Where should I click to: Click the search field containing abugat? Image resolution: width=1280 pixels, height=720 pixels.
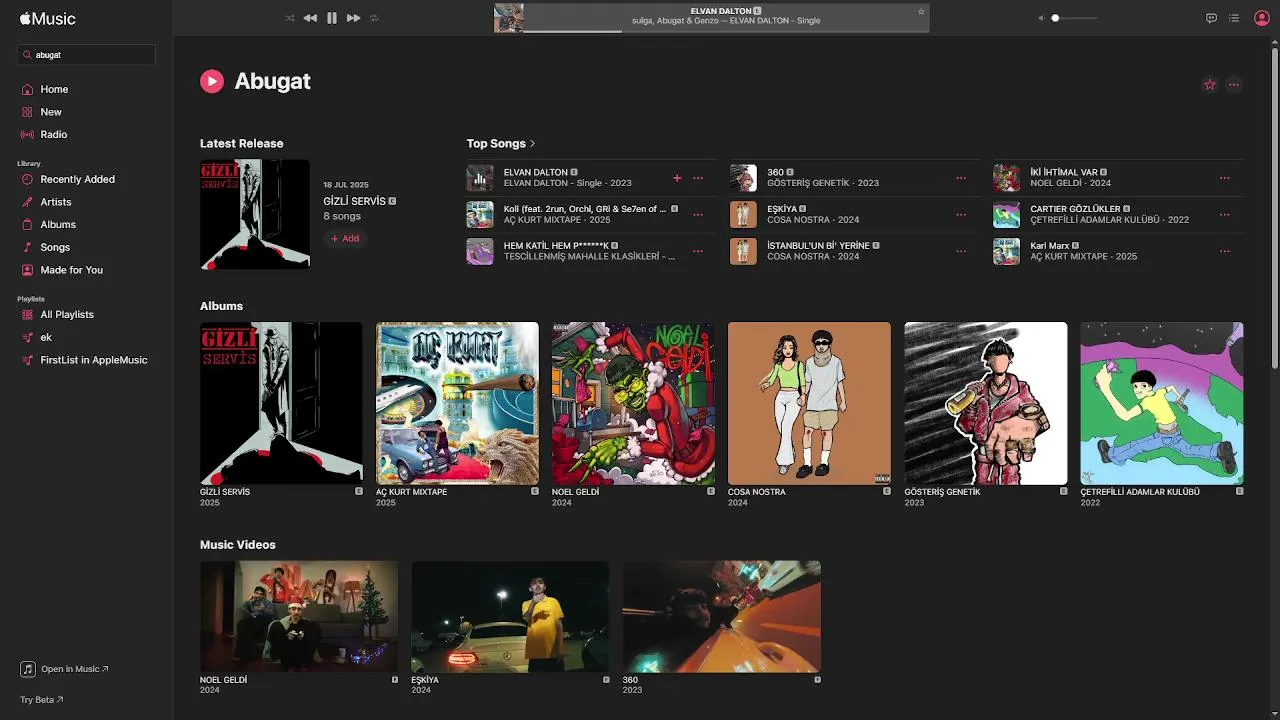tap(86, 55)
